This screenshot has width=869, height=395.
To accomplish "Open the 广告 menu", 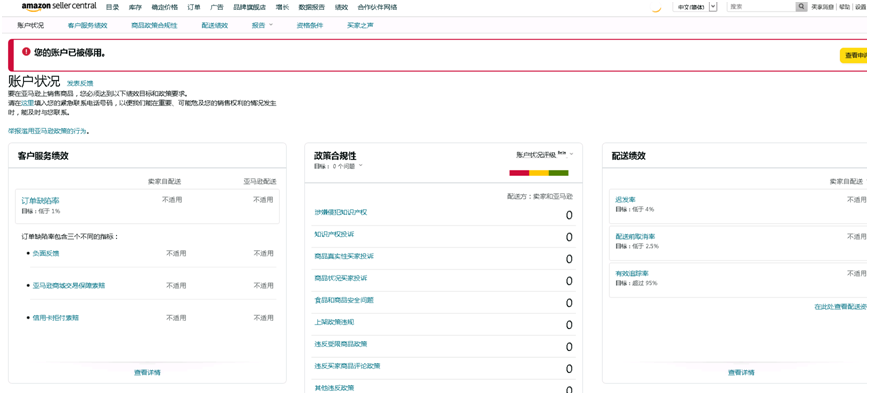I will (x=217, y=7).
